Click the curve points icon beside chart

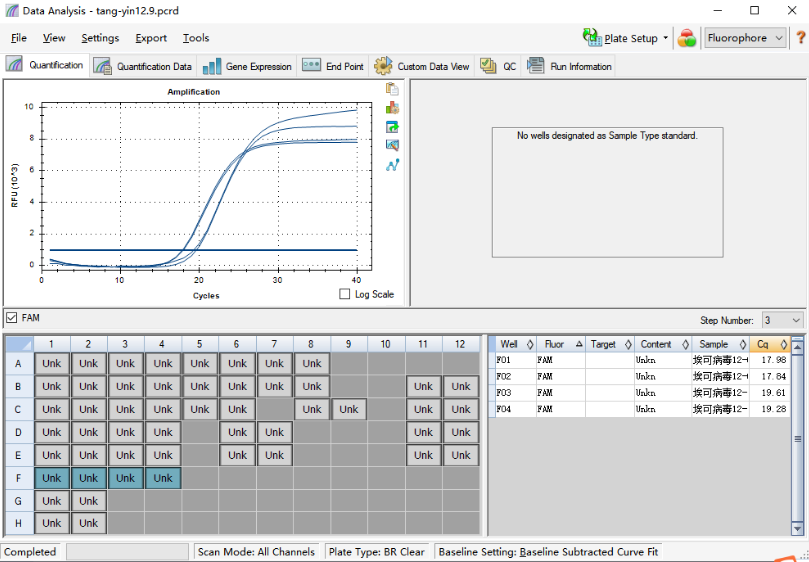392,165
